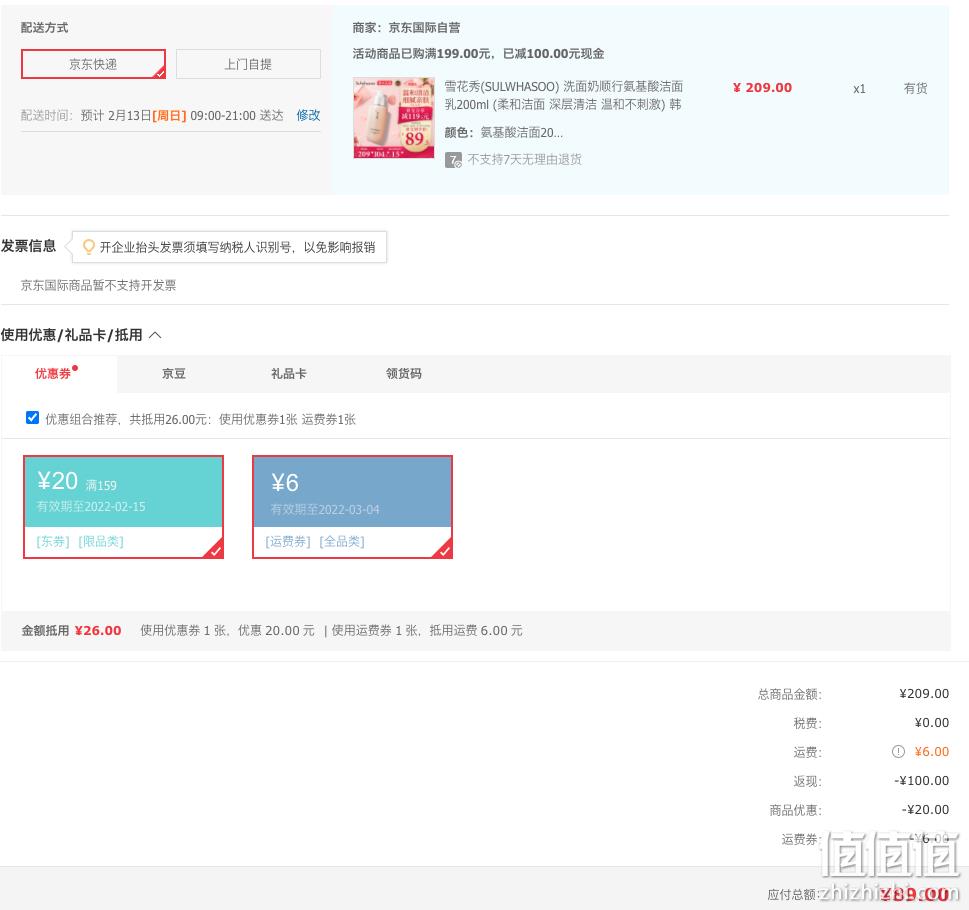The height and width of the screenshot is (910, 969).
Task: Switch to the 领货码 tab
Action: point(404,374)
